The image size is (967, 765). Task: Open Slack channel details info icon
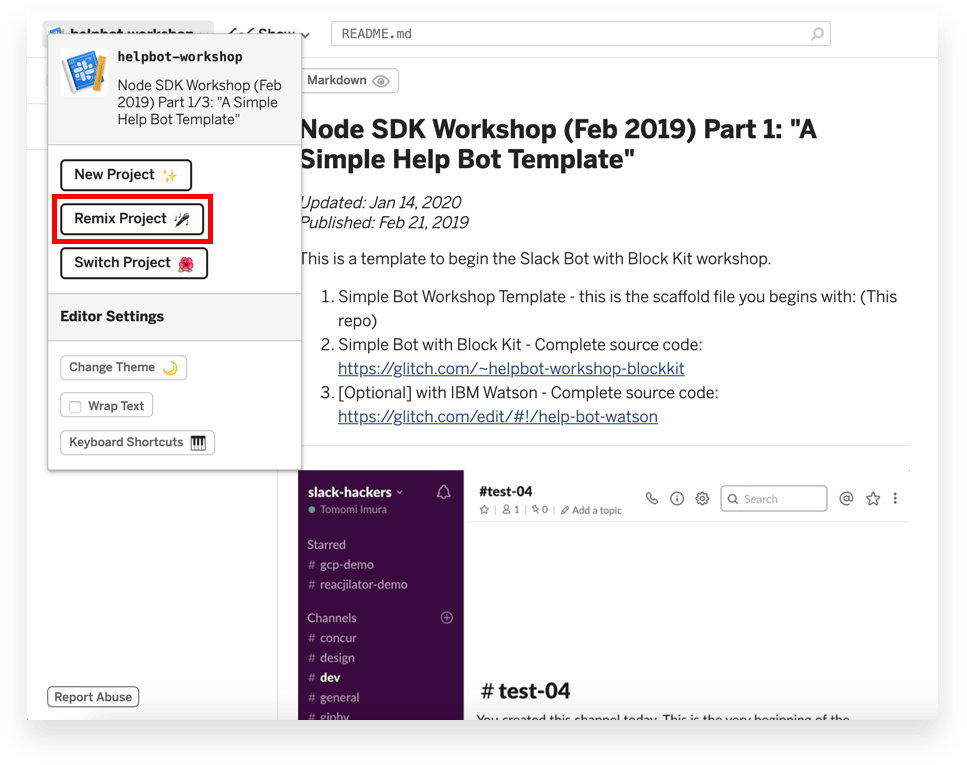677,498
